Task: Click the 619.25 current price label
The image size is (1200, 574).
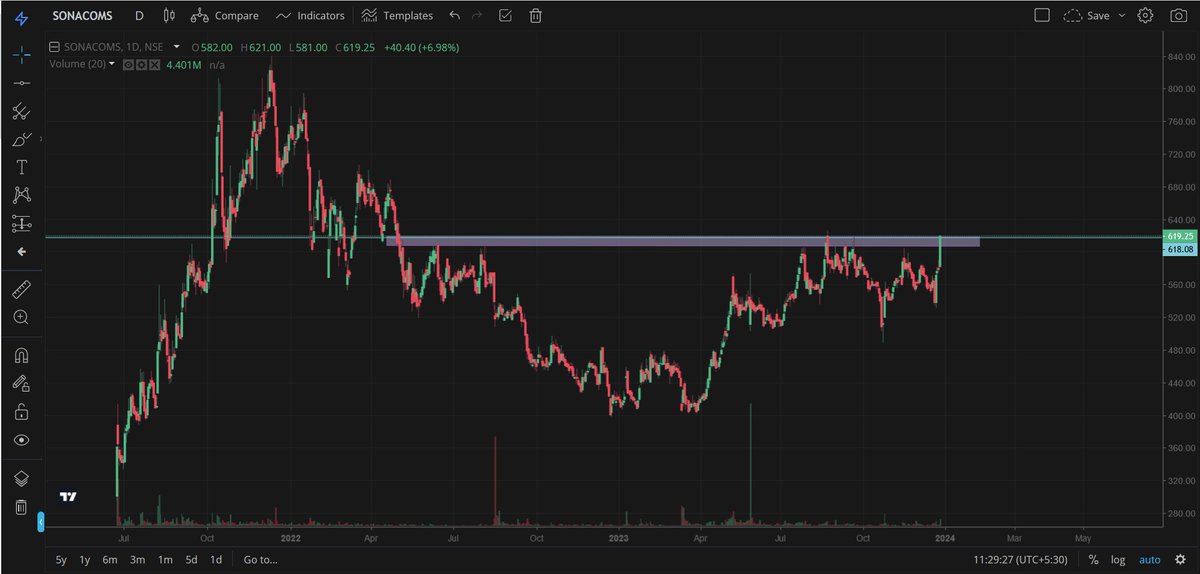Action: click(x=1180, y=236)
